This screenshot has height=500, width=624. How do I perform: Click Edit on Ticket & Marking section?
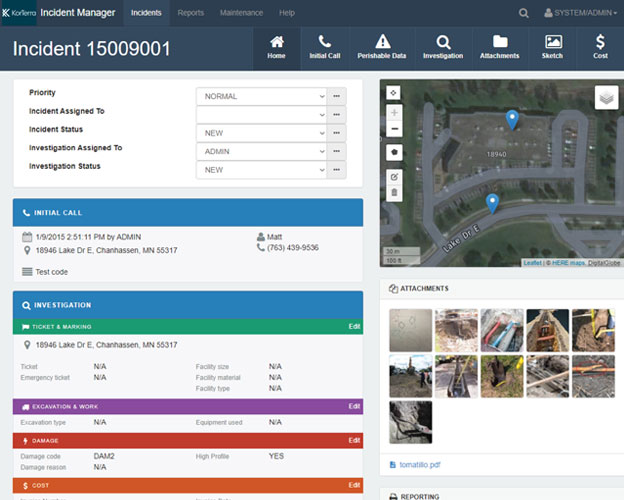click(353, 326)
